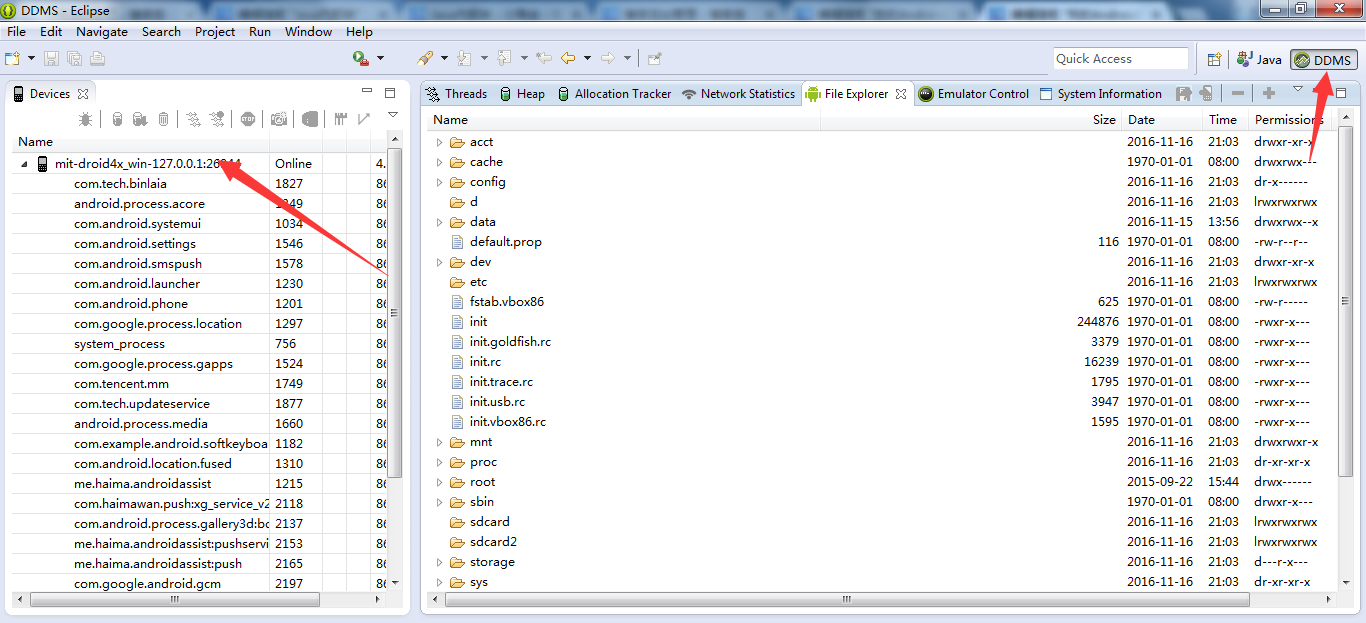This screenshot has height=623, width=1366.
Task: Click the Quick Access search field
Action: point(1119,59)
